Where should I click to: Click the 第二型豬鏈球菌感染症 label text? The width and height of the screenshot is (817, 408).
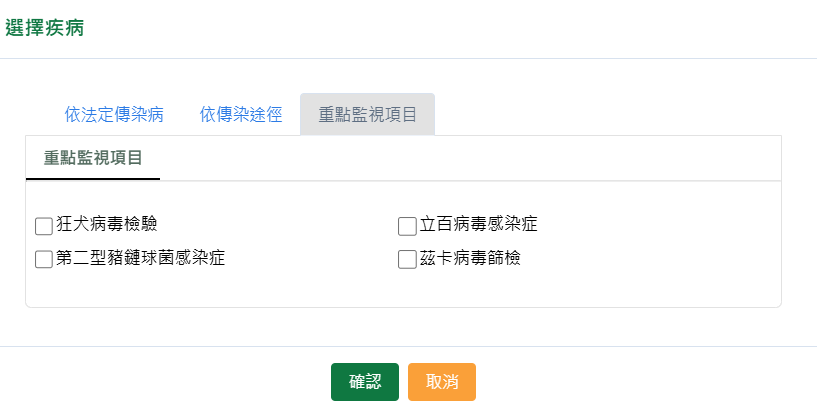[141, 258]
